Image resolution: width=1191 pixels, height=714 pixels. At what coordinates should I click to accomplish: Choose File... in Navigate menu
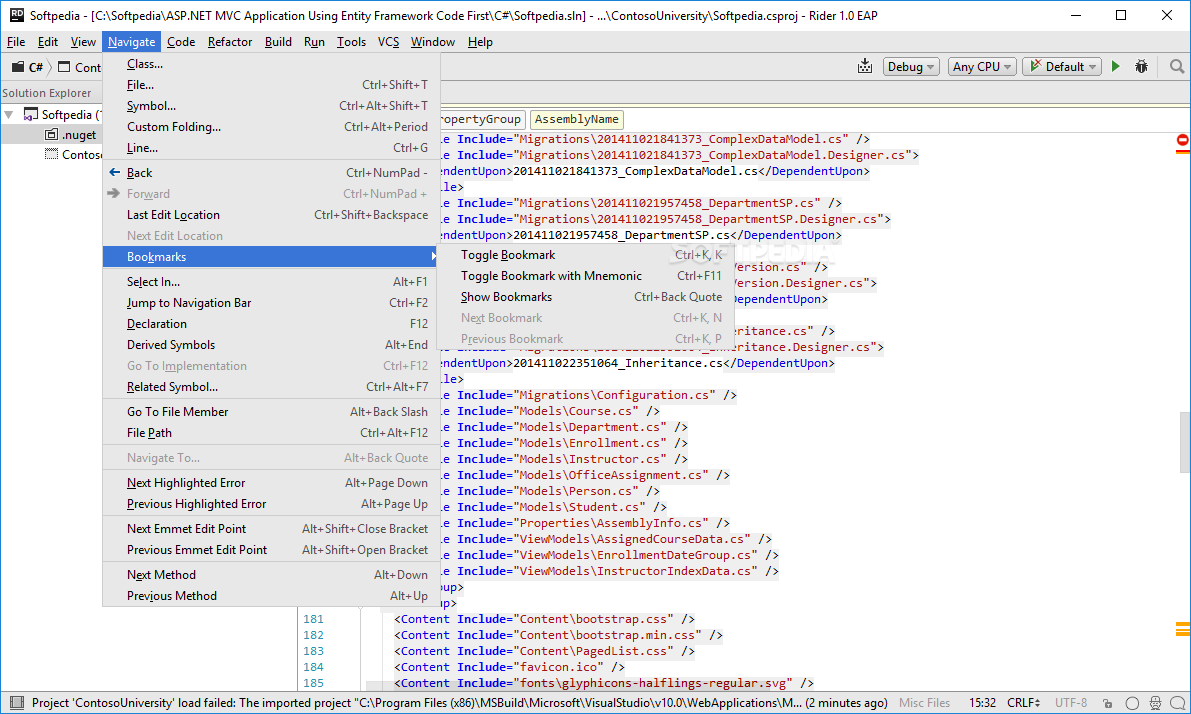(271, 85)
